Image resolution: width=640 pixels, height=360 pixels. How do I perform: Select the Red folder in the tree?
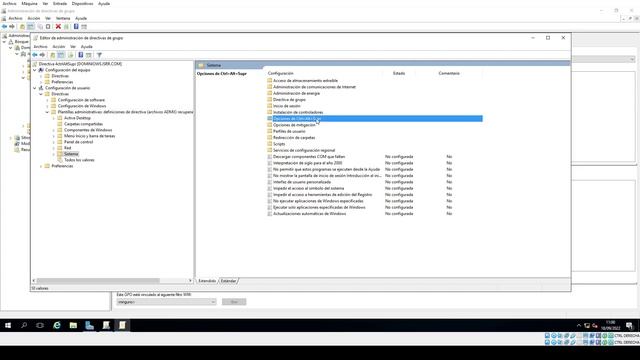(68, 148)
